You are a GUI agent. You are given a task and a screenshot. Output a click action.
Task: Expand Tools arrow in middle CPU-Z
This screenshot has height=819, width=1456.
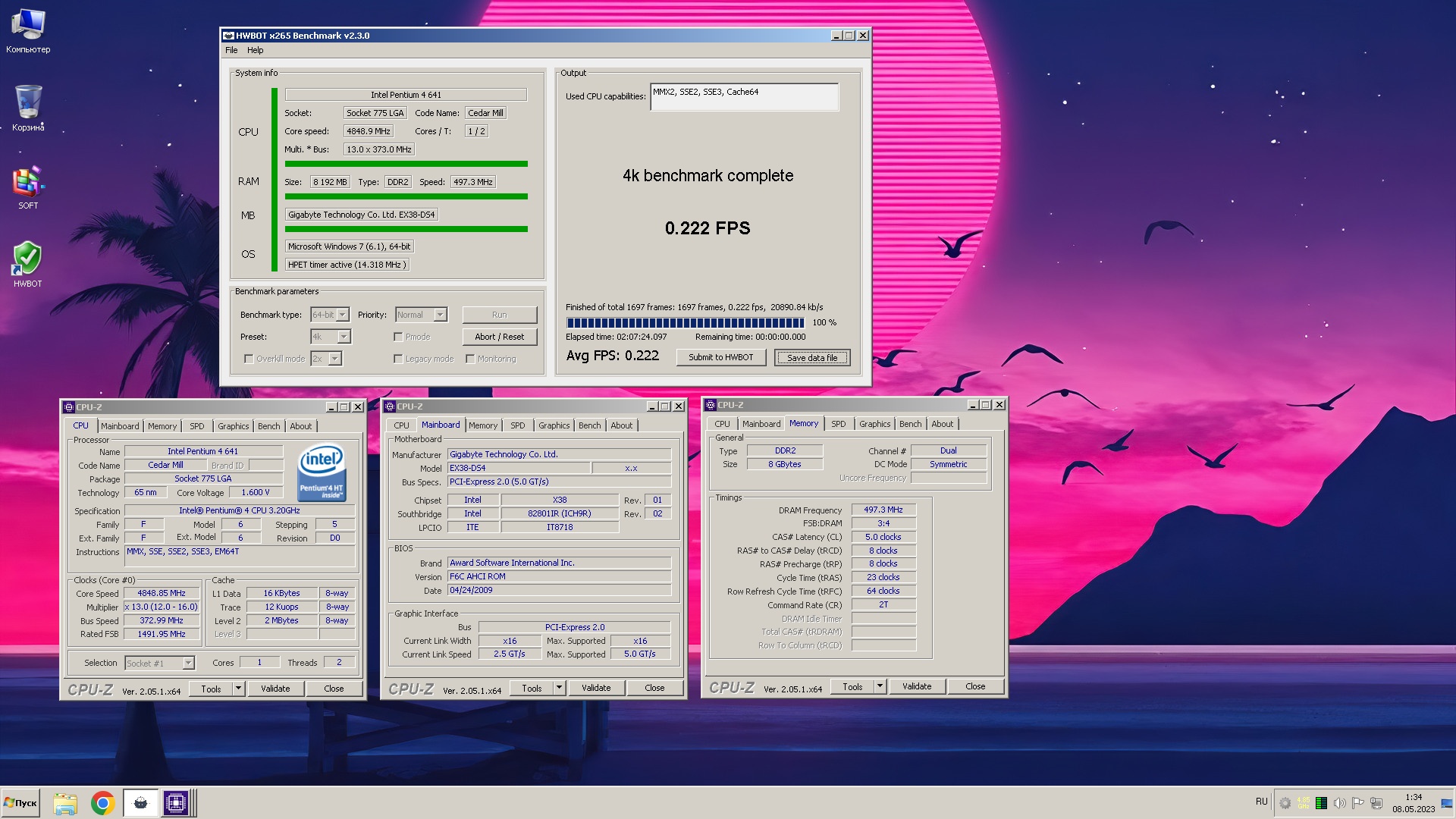pos(559,688)
